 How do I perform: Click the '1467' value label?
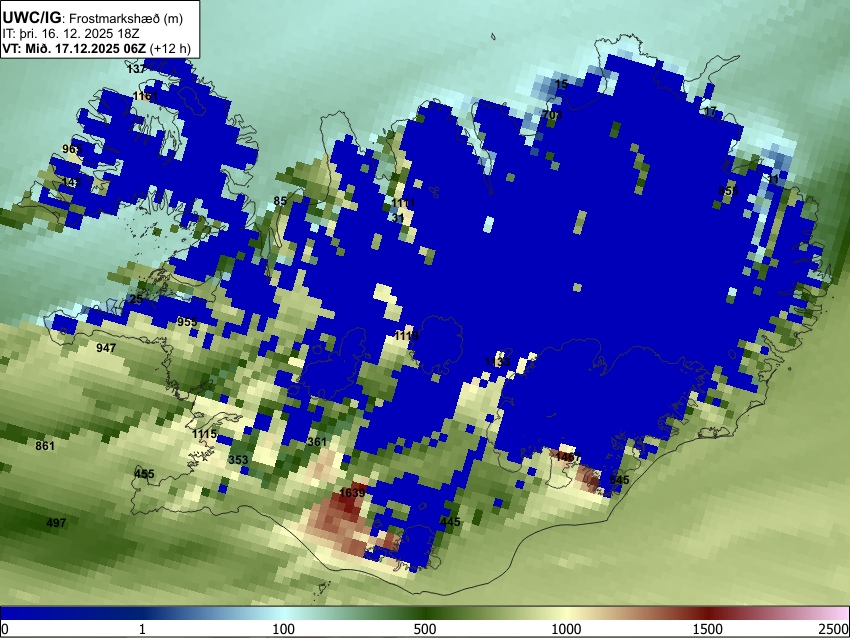(568, 457)
